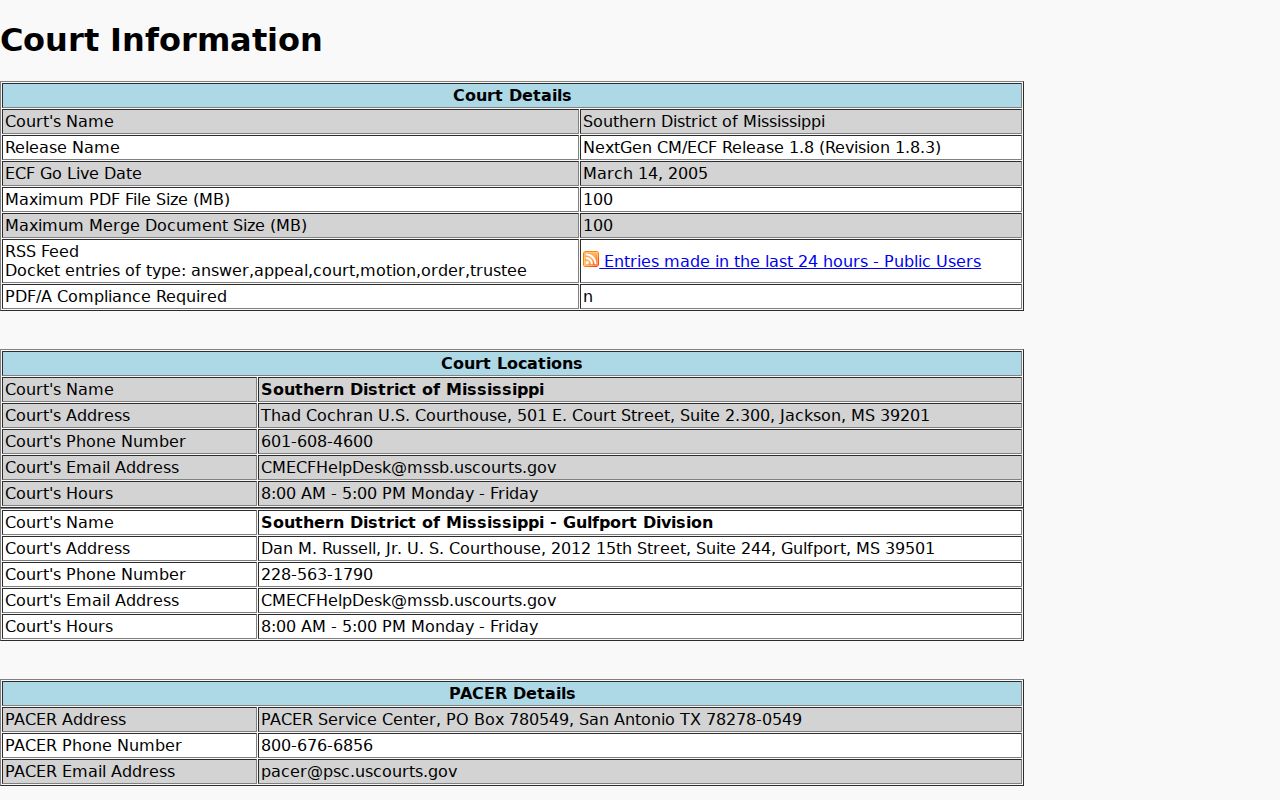
Task: Click the Jackson court's CMECFHelpDesk email address
Action: point(408,467)
